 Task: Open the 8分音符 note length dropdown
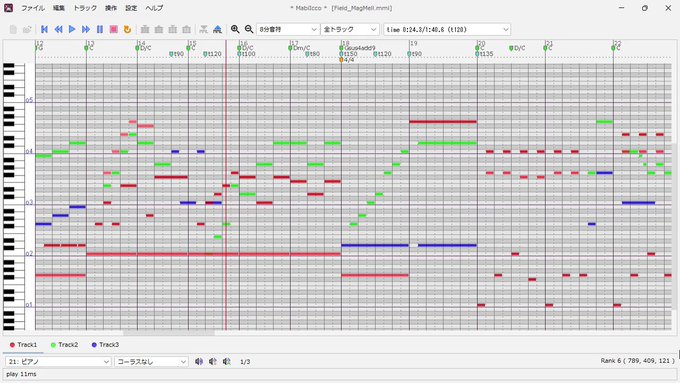(x=288, y=29)
